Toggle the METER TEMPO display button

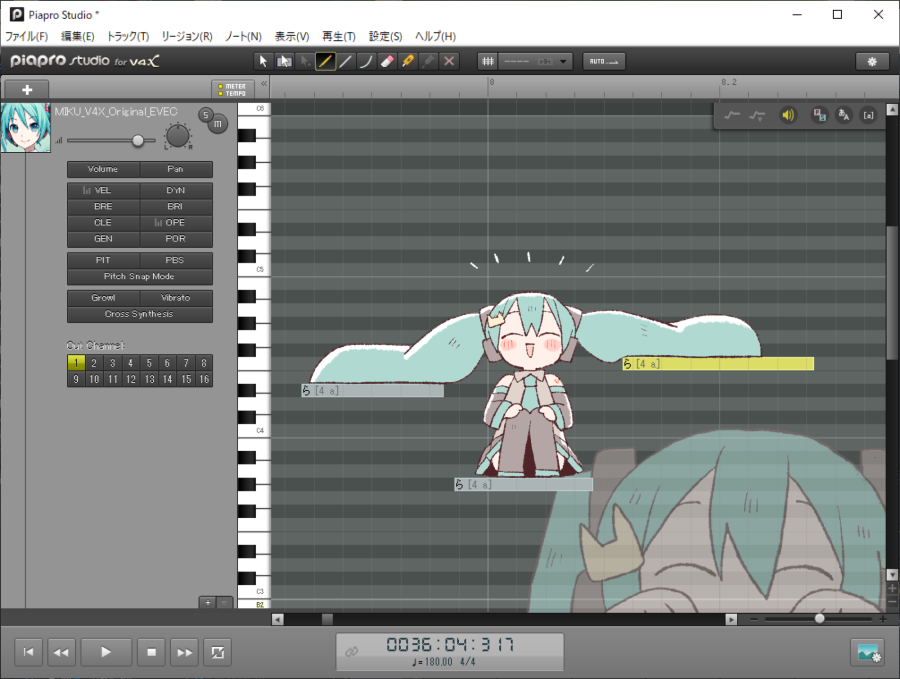232,90
